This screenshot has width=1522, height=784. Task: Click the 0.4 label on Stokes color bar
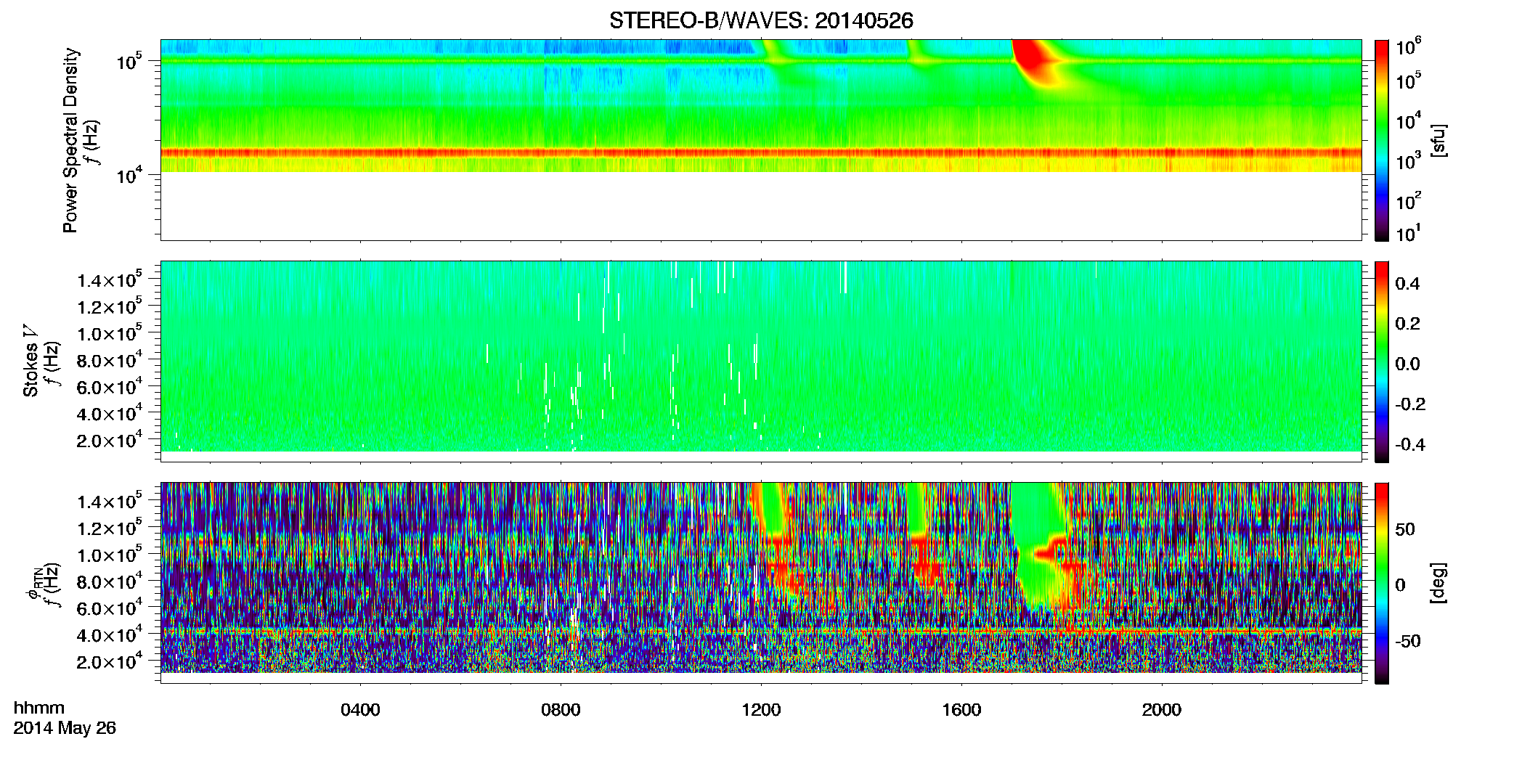[1407, 284]
